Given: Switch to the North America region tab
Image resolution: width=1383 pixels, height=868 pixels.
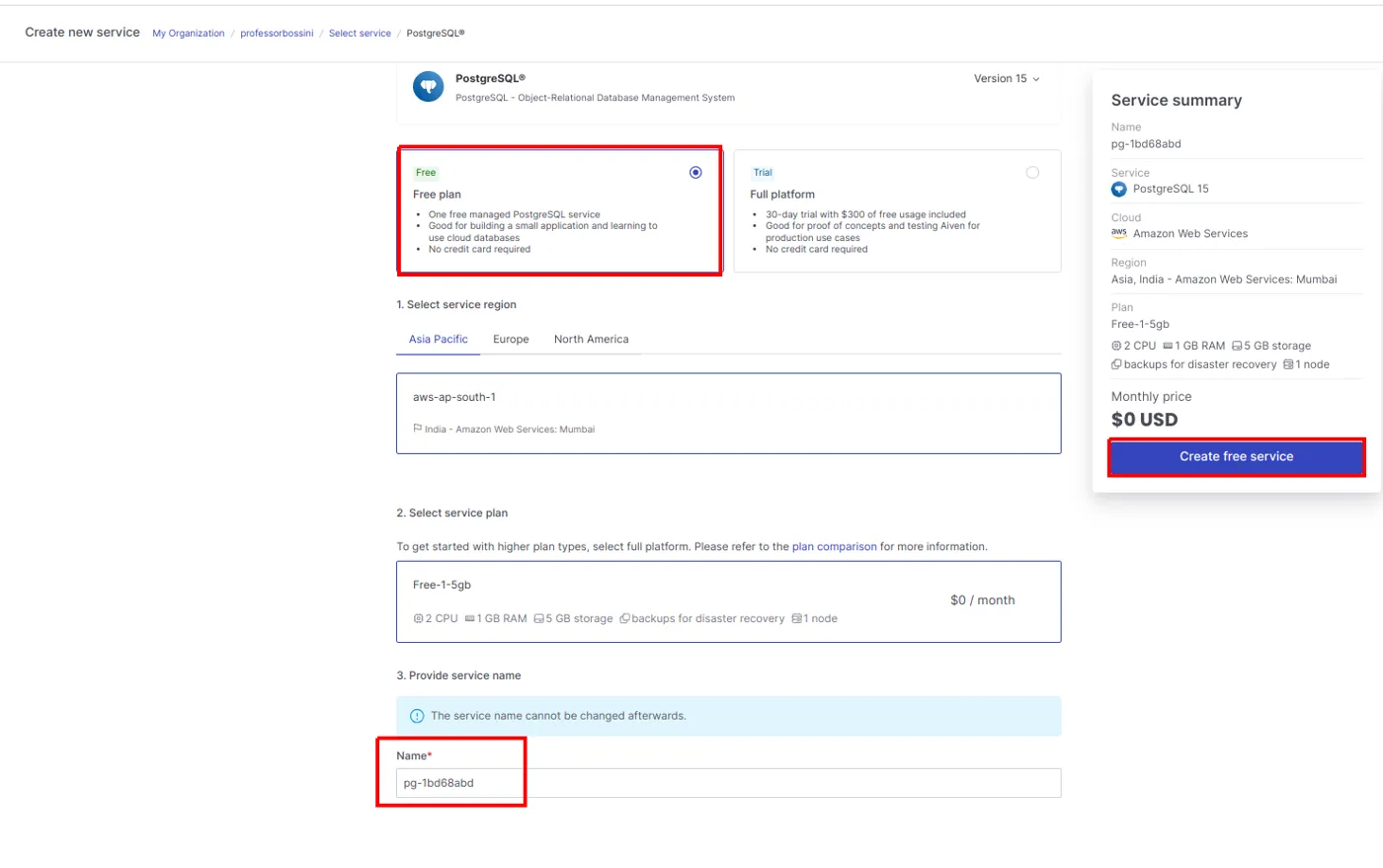Looking at the screenshot, I should (x=591, y=339).
